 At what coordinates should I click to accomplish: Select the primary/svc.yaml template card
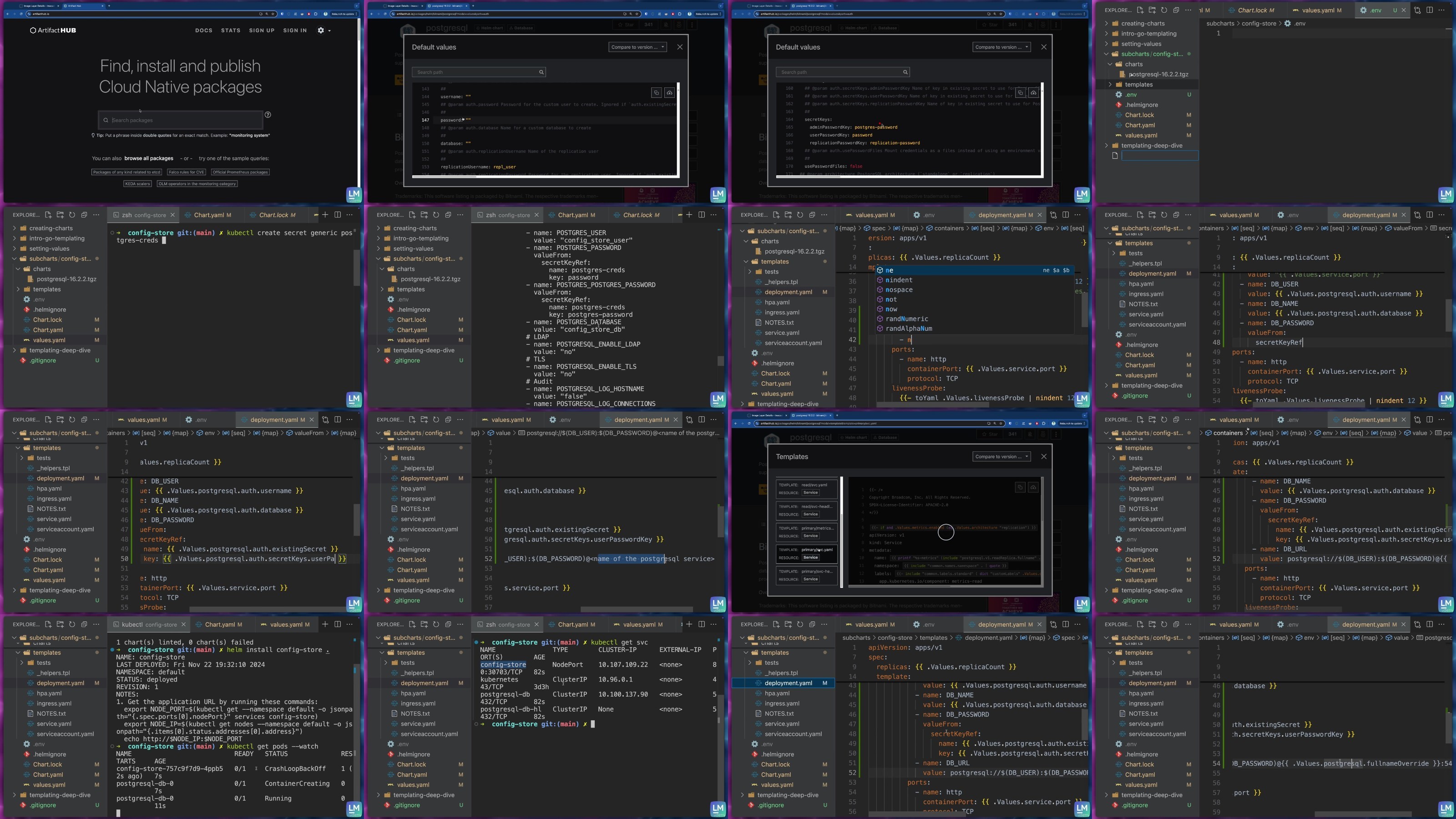tap(807, 553)
